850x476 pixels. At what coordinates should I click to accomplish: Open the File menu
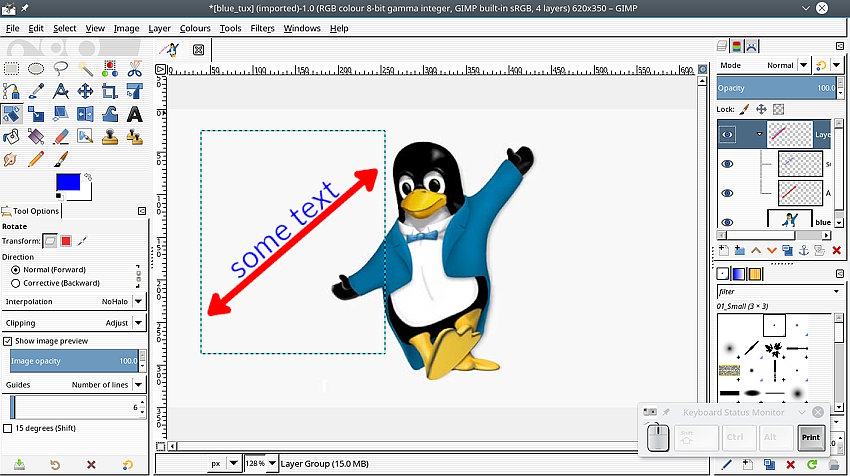(x=12, y=28)
